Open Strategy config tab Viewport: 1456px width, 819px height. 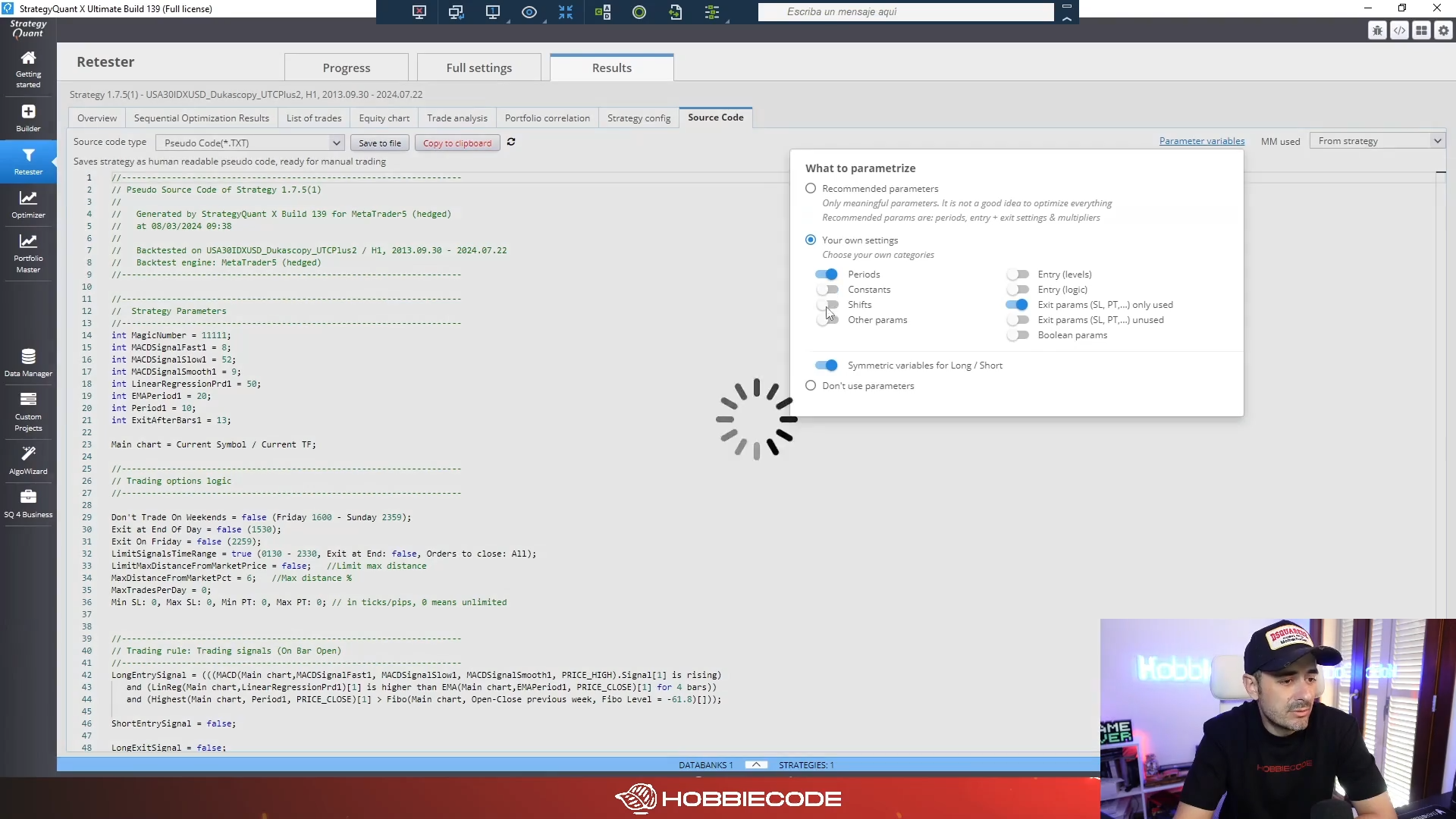tap(639, 118)
